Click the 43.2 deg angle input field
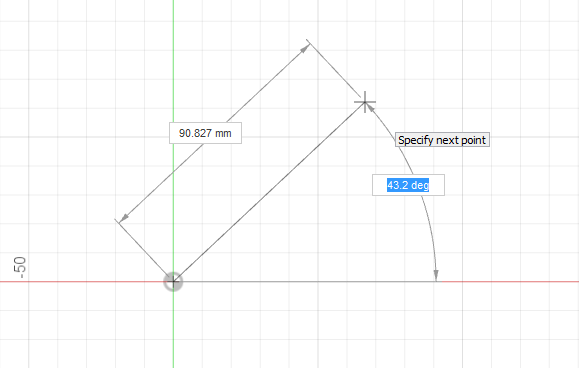 click(x=408, y=185)
